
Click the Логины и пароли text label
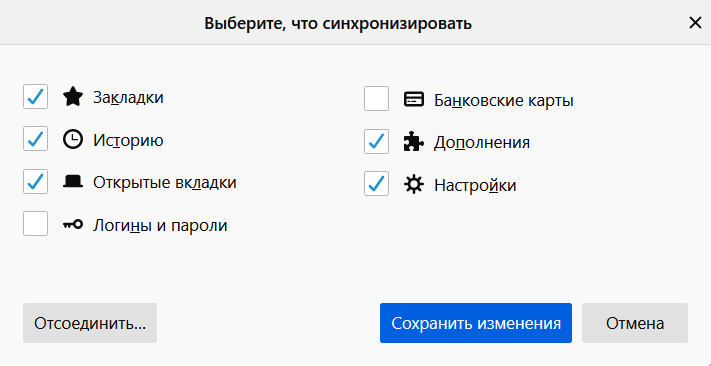[x=160, y=225]
